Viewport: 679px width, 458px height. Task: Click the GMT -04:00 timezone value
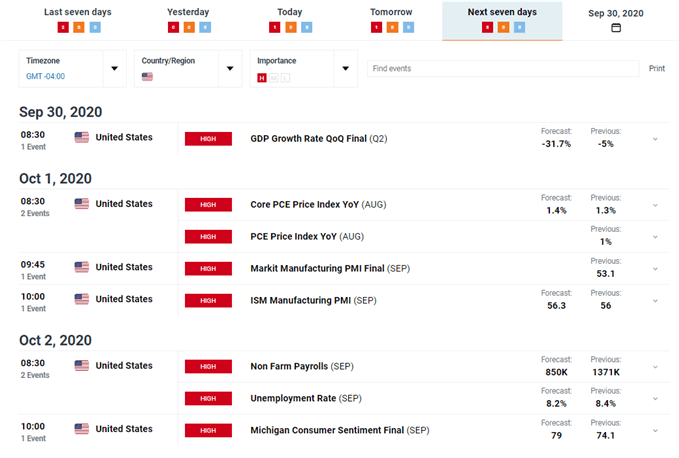click(45, 77)
